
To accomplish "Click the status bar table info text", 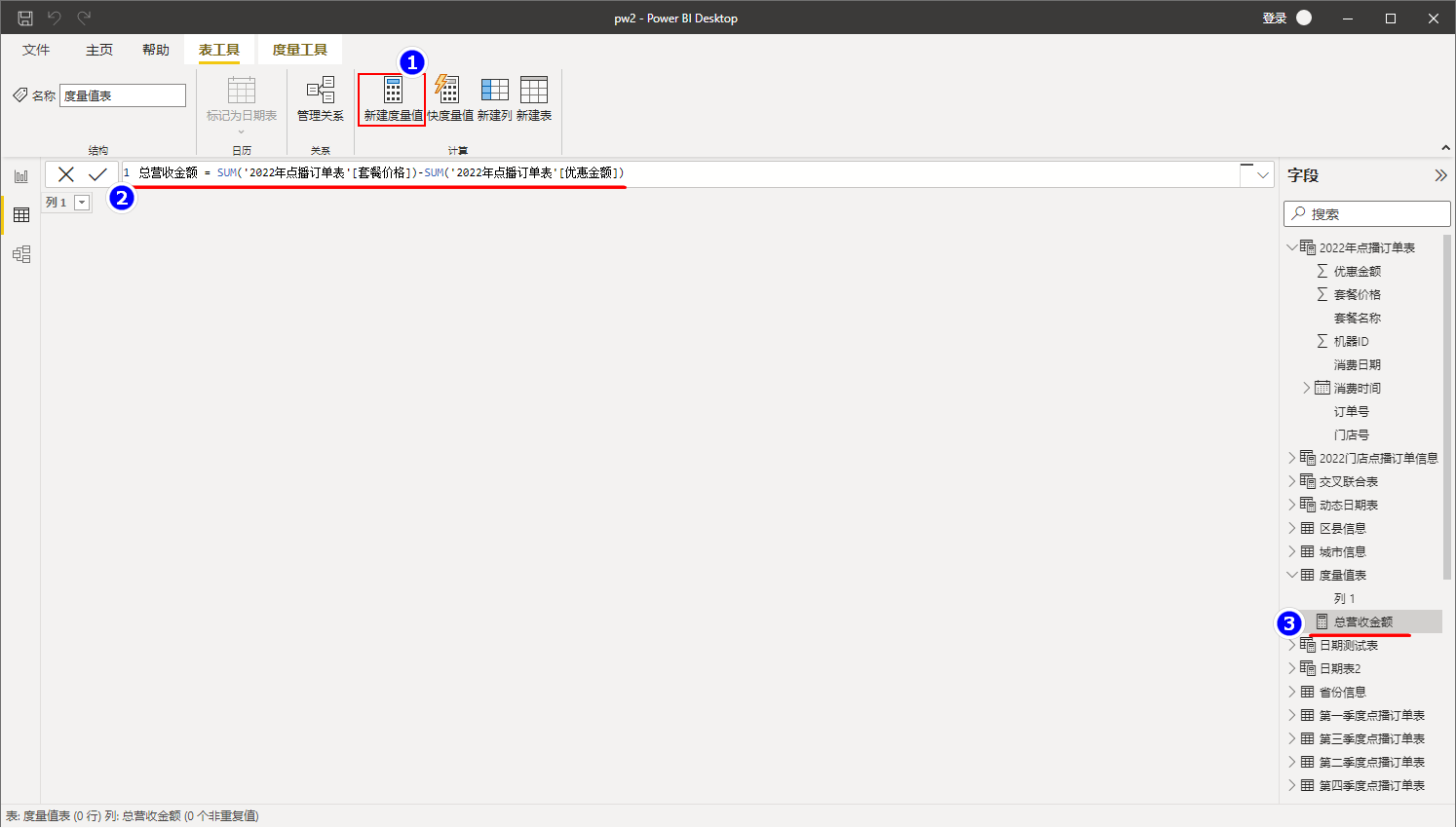I will pos(133,816).
